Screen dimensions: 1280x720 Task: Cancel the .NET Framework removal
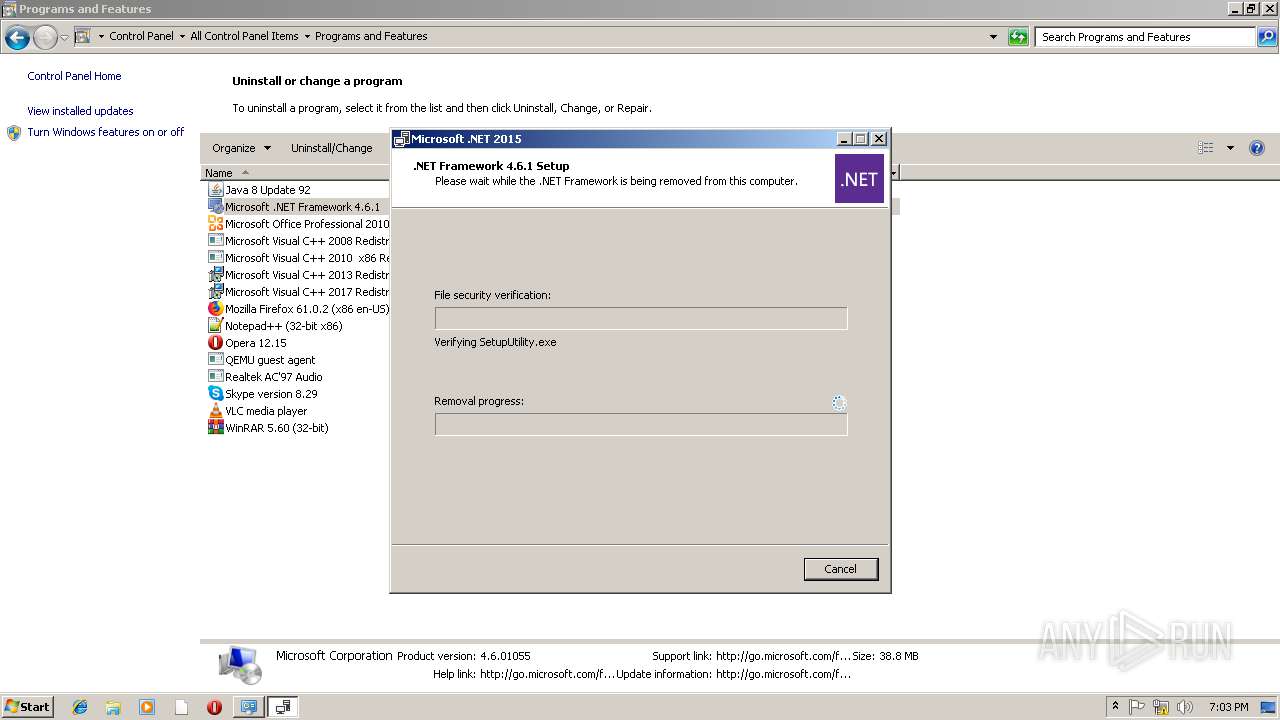coord(840,569)
